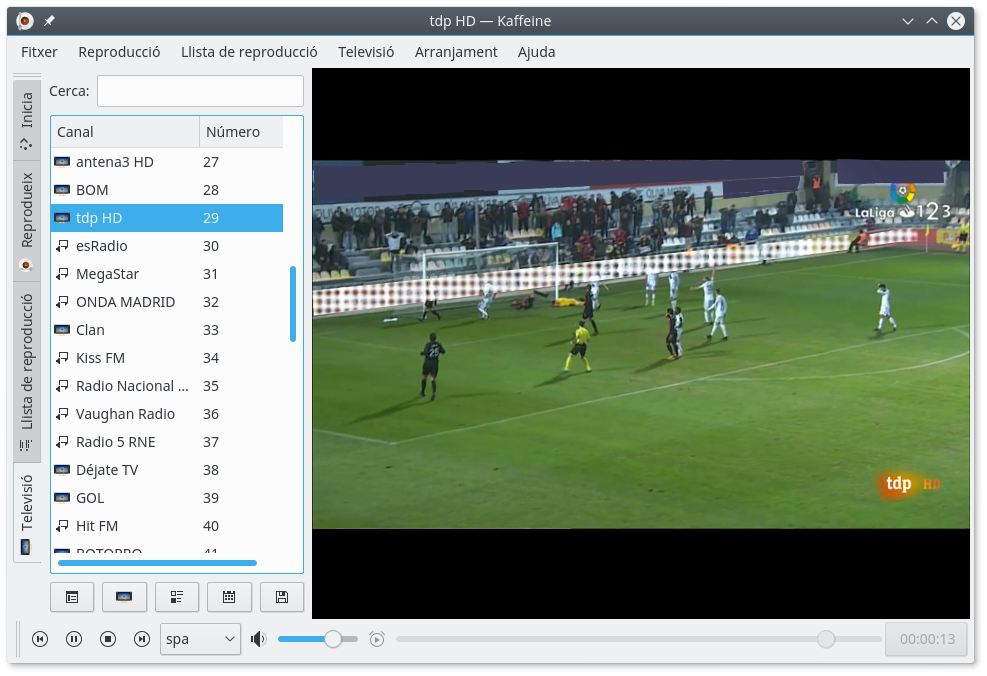987x676 pixels.
Task: Open the program guide button
Action: click(177, 597)
